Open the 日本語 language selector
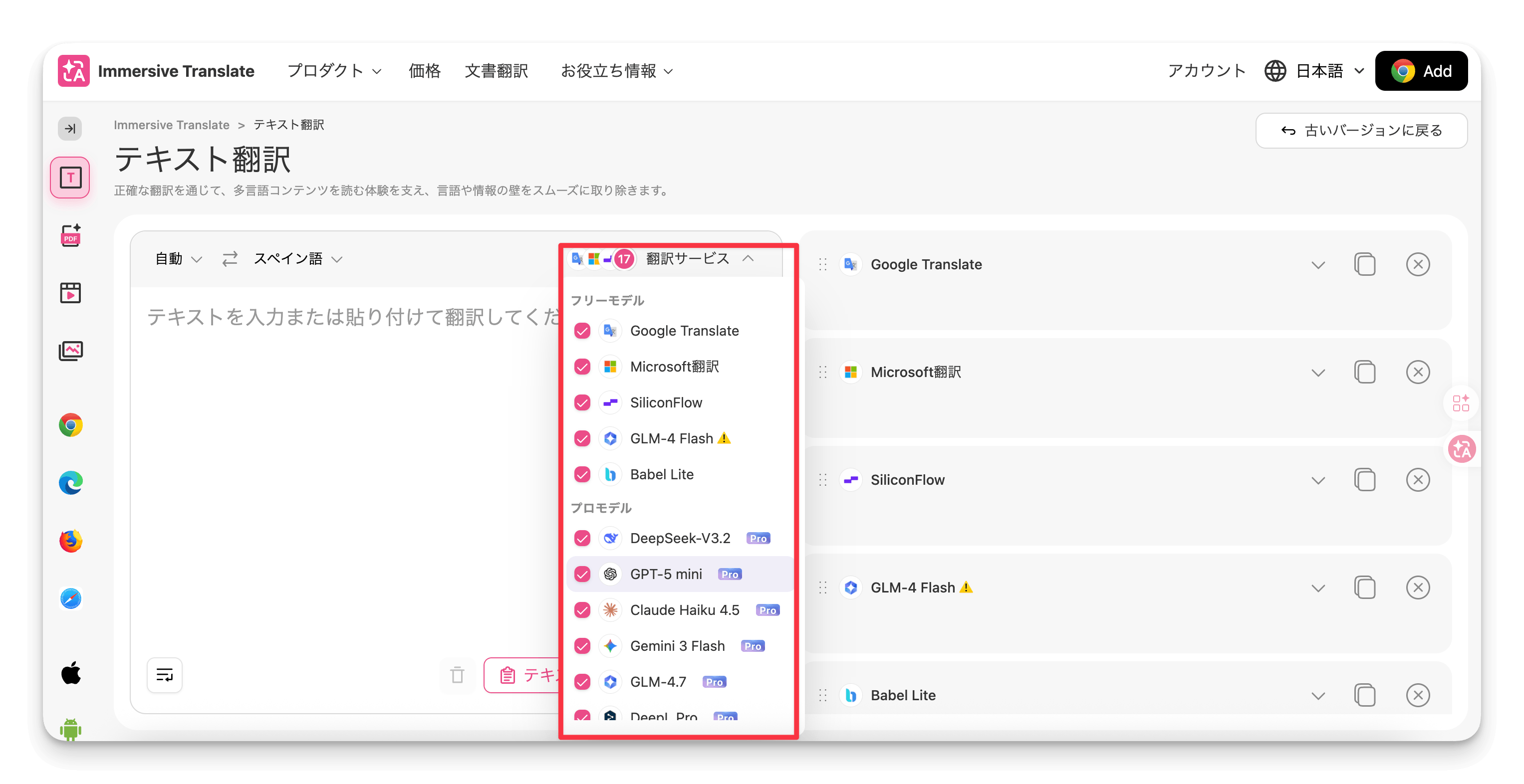The width and height of the screenshot is (1524, 784). point(1330,71)
